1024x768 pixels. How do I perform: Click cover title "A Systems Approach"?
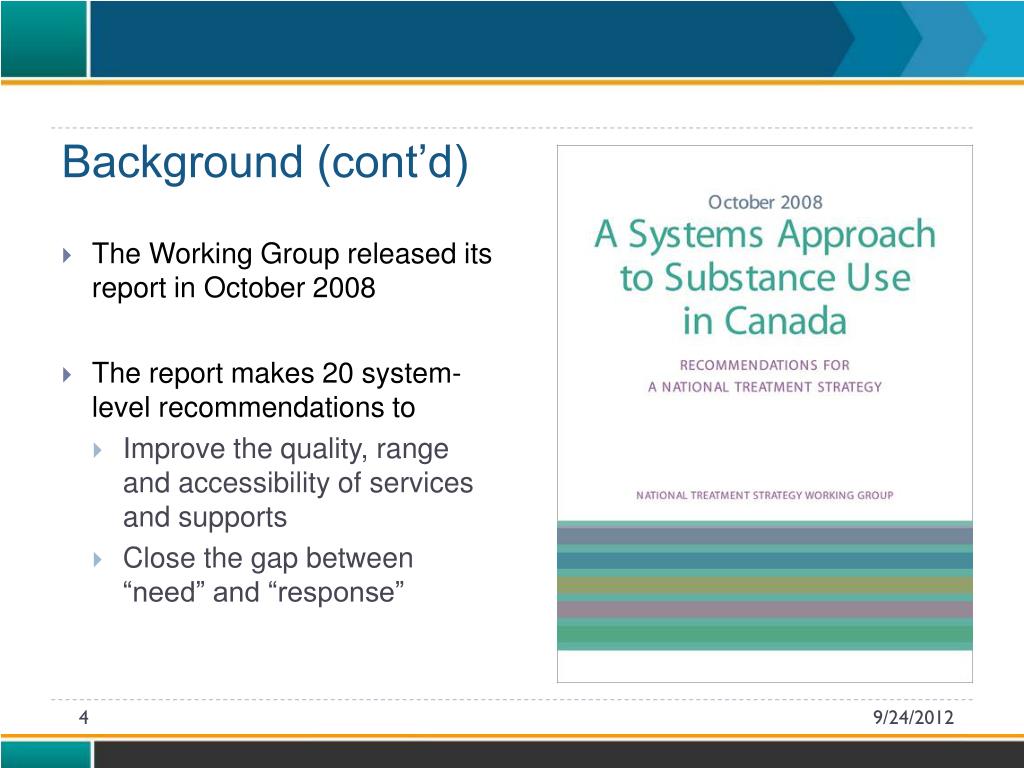click(x=765, y=234)
